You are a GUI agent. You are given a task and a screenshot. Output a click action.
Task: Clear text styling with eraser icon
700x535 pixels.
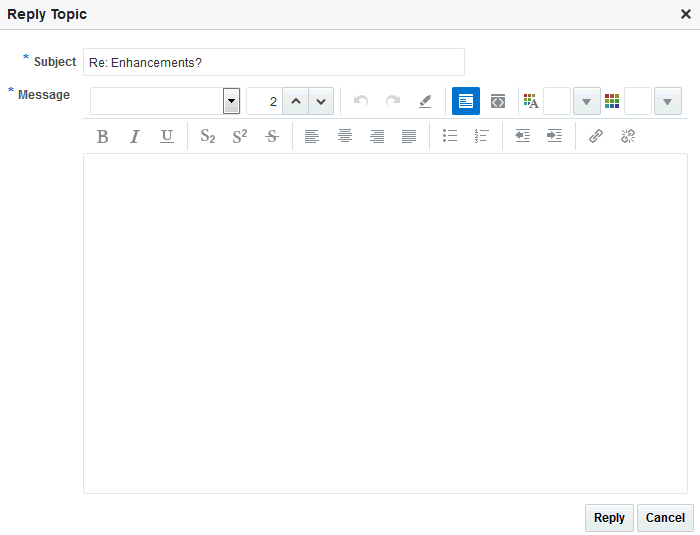[x=425, y=101]
